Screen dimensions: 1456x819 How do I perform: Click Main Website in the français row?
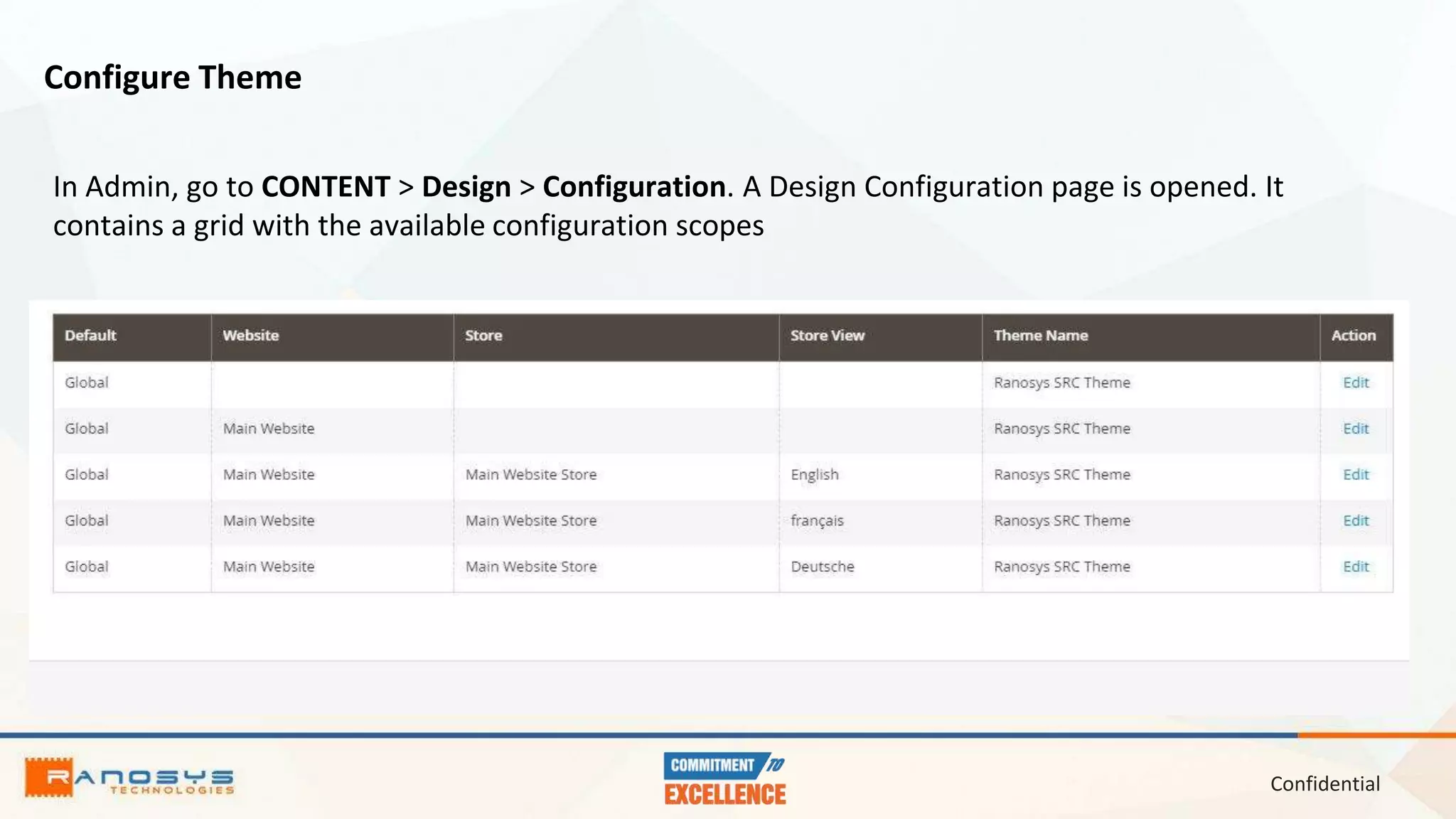click(269, 520)
